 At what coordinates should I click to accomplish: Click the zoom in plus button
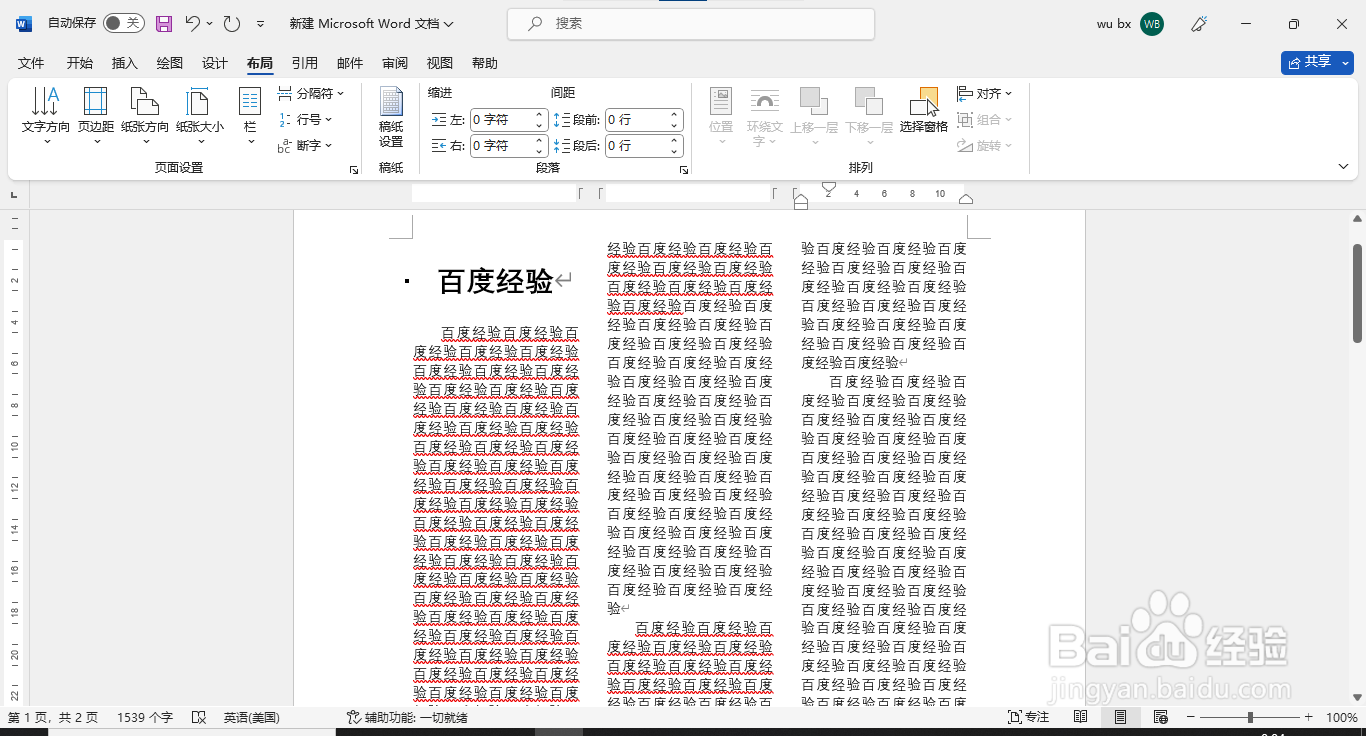[1308, 717]
